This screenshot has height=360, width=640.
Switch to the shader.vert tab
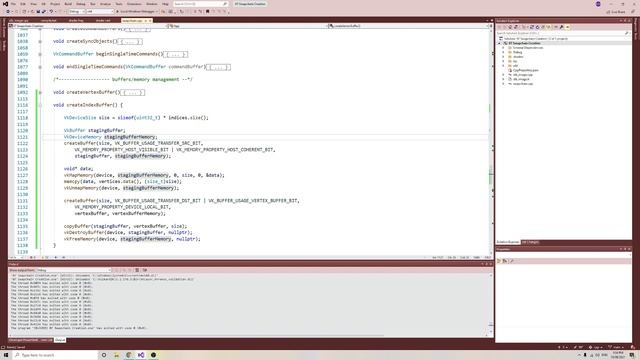103,20
